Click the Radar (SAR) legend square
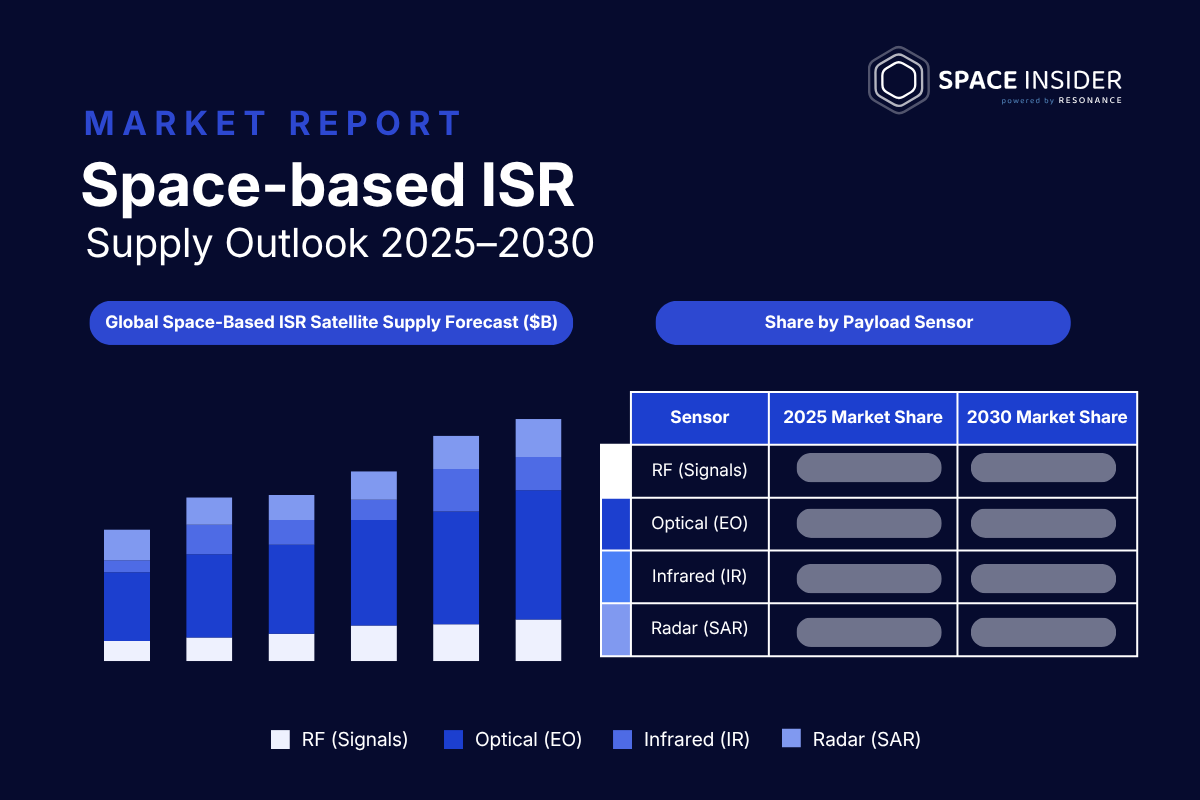1200x800 pixels. 791,740
